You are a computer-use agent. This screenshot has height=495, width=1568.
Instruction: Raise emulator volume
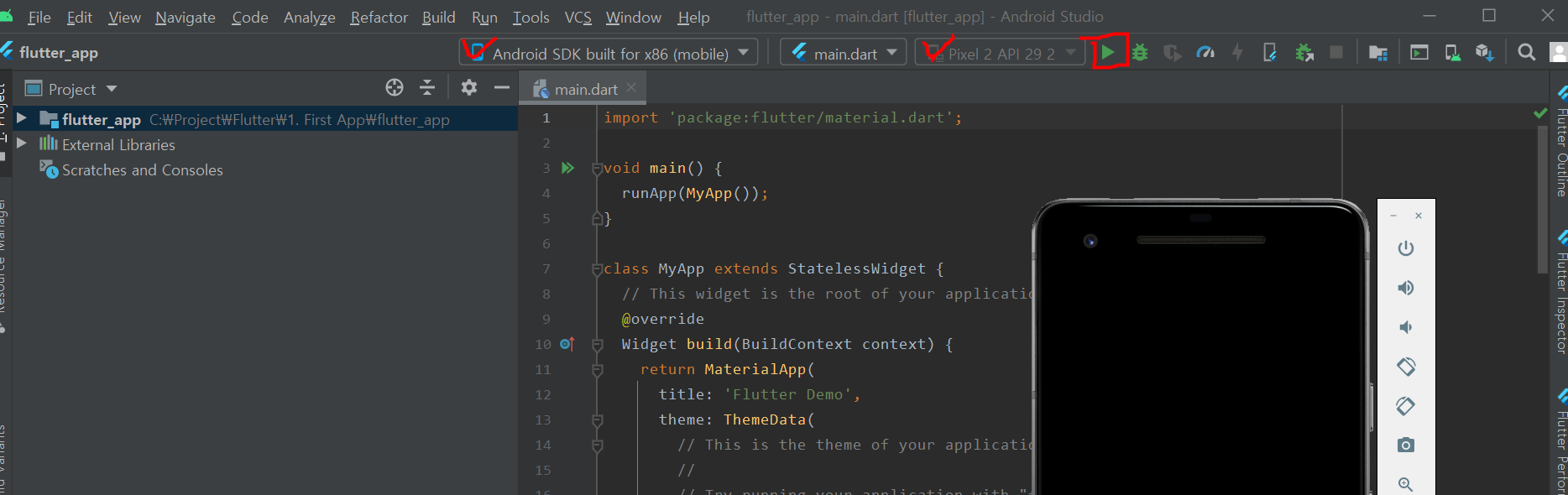click(x=1406, y=288)
